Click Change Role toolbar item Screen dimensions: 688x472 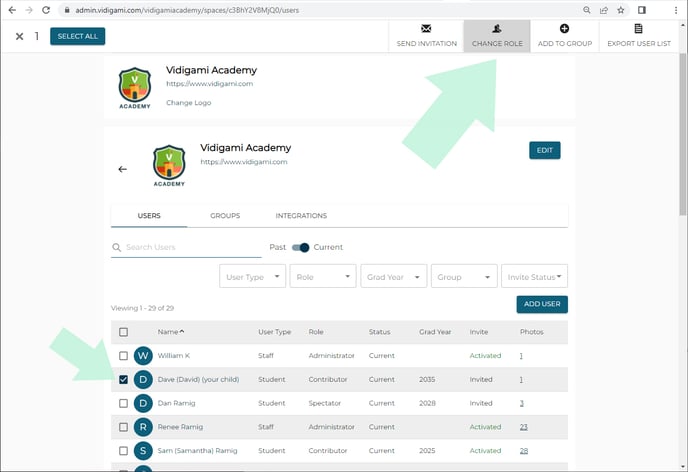tap(497, 36)
